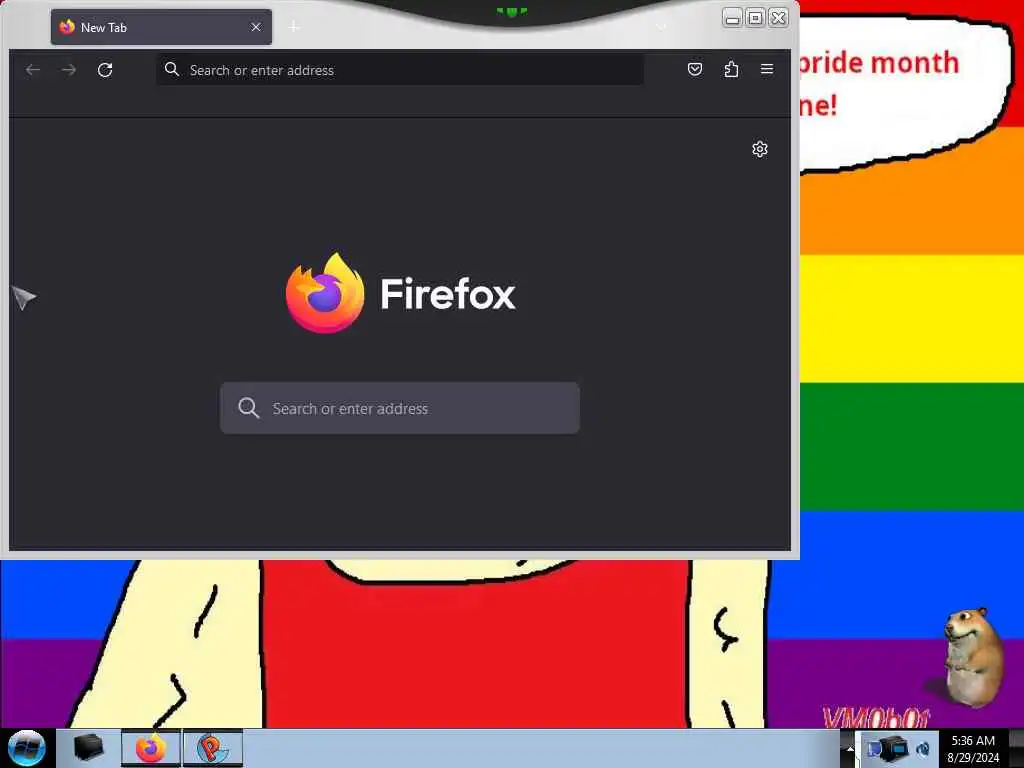
Task: Select the New Tab tab
Action: coord(161,27)
